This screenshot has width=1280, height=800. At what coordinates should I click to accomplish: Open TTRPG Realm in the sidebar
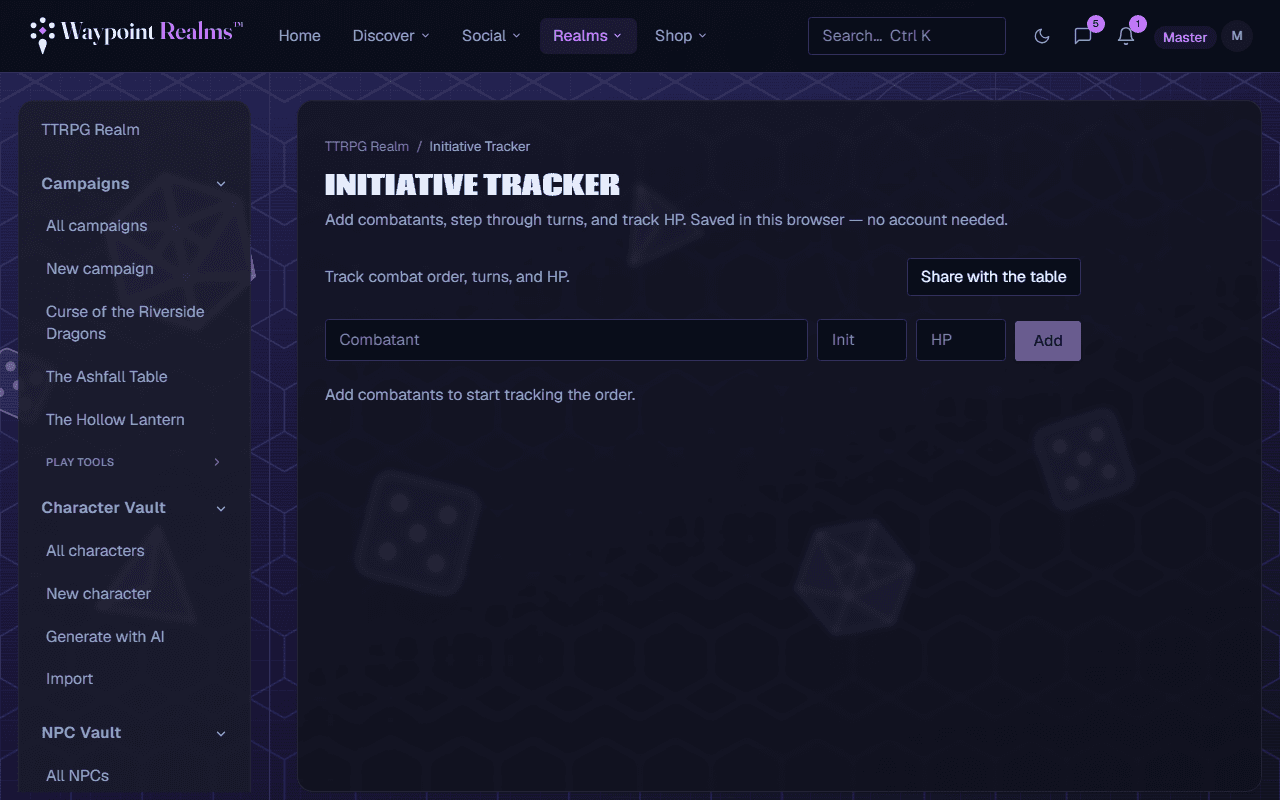pyautogui.click(x=90, y=130)
